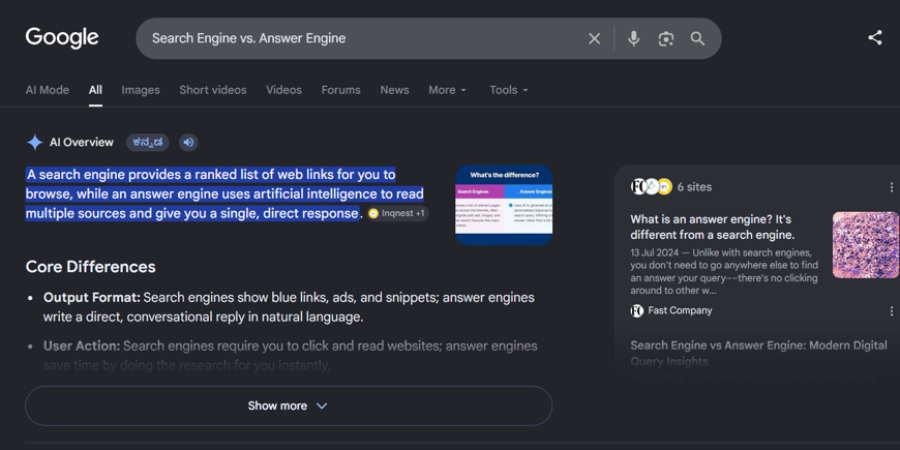Open the Tools dropdown
Image resolution: width=900 pixels, height=450 pixels.
[x=509, y=90]
